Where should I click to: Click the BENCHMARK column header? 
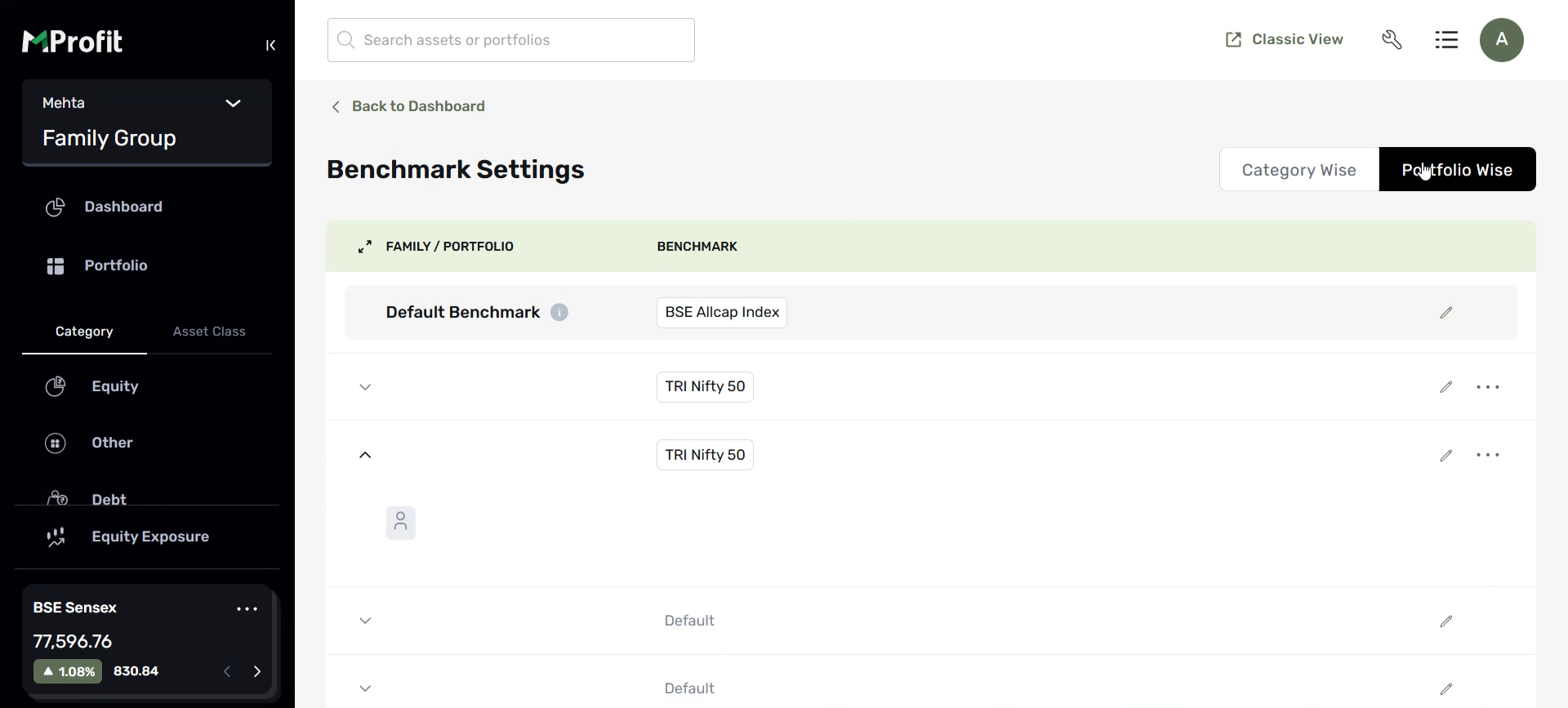[x=697, y=247]
